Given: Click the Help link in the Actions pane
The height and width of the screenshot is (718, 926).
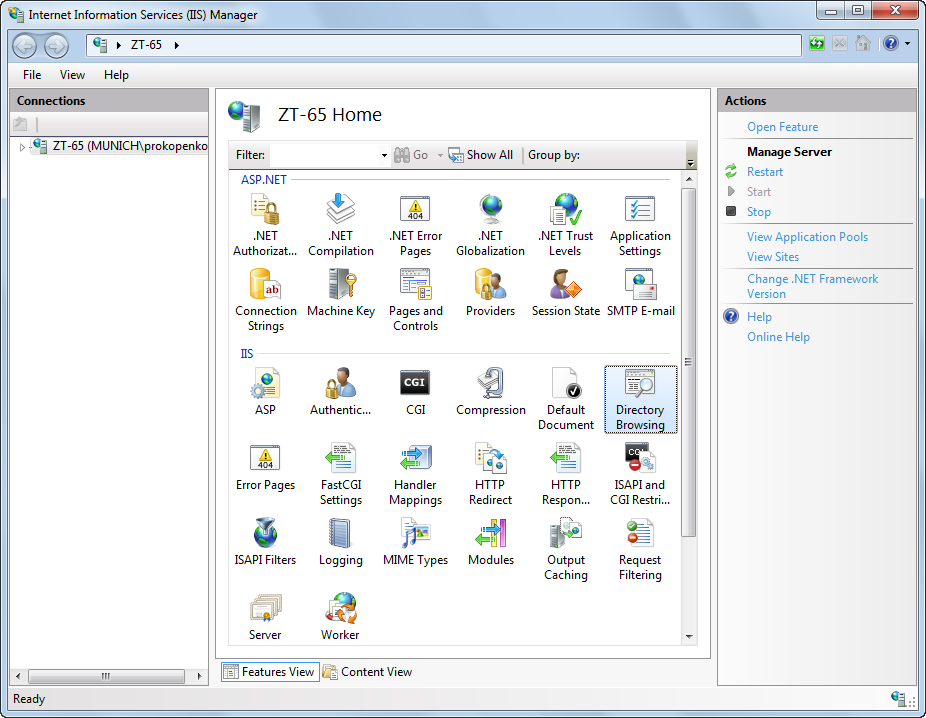Looking at the screenshot, I should [759, 317].
